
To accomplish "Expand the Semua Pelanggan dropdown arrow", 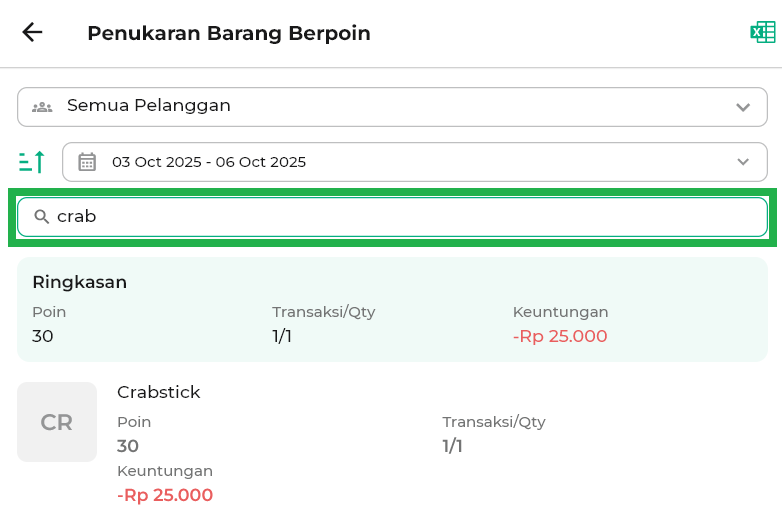I will [742, 106].
